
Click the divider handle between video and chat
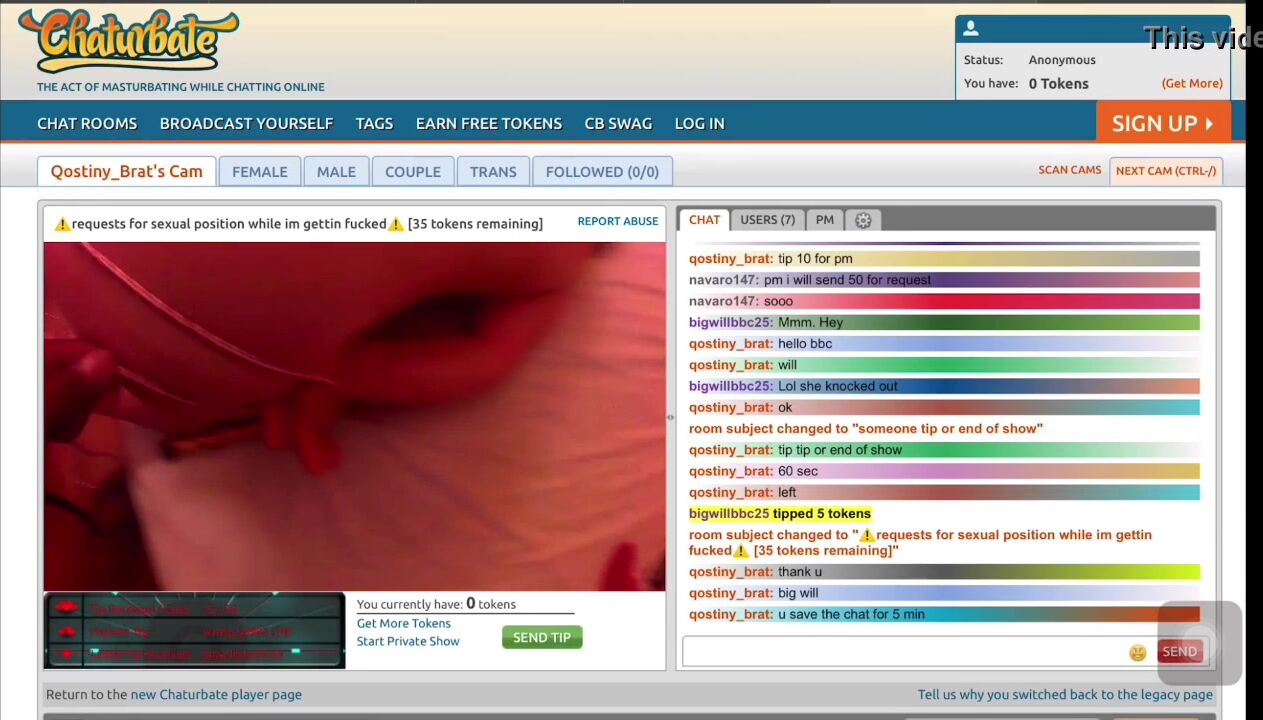tap(670, 417)
